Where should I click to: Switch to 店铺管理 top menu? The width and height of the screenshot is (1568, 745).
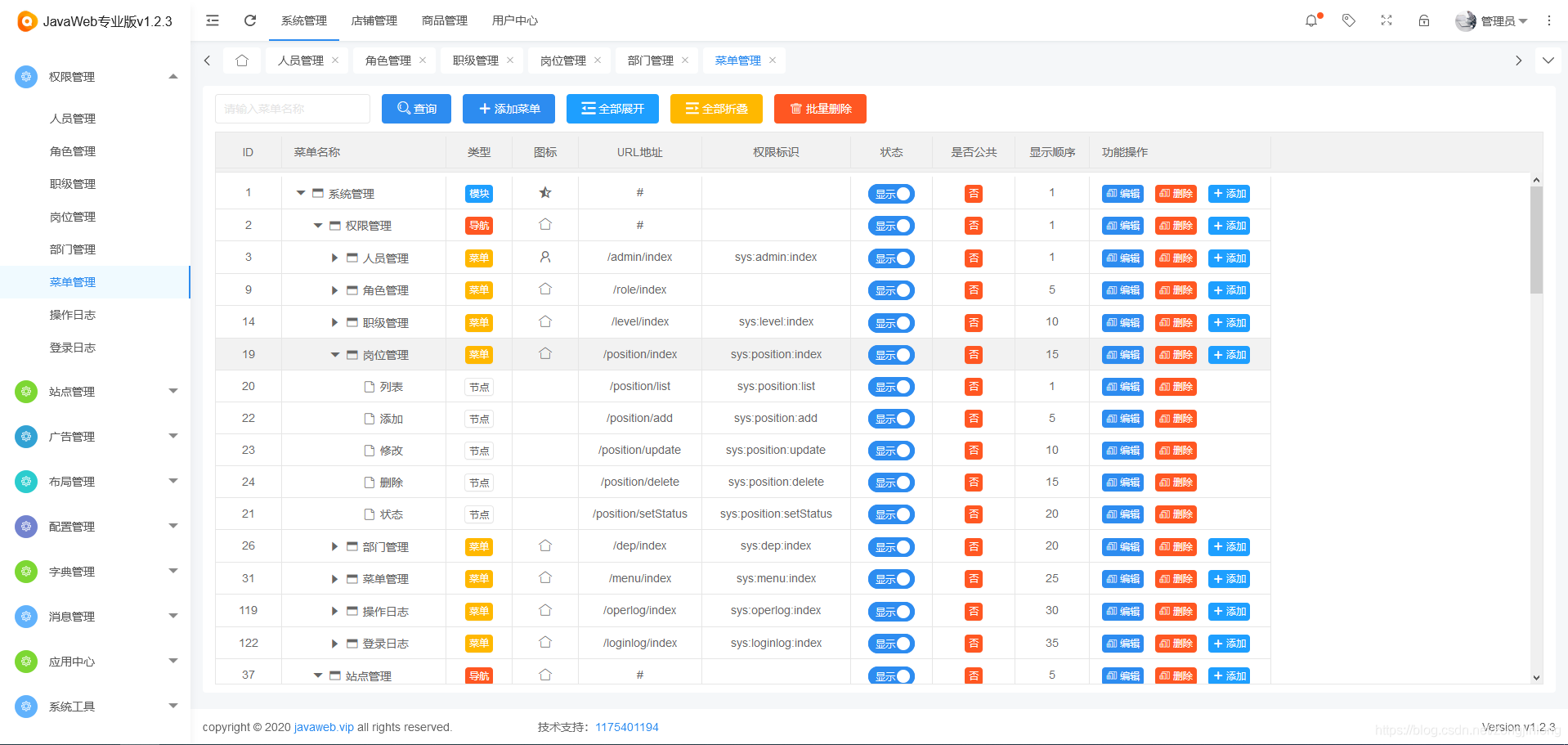coord(374,20)
